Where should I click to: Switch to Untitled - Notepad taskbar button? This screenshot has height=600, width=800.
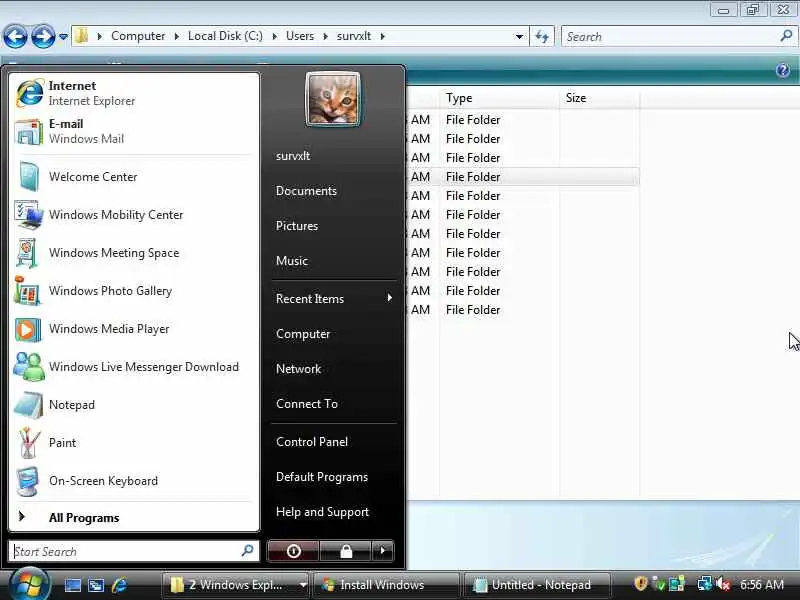(536, 585)
